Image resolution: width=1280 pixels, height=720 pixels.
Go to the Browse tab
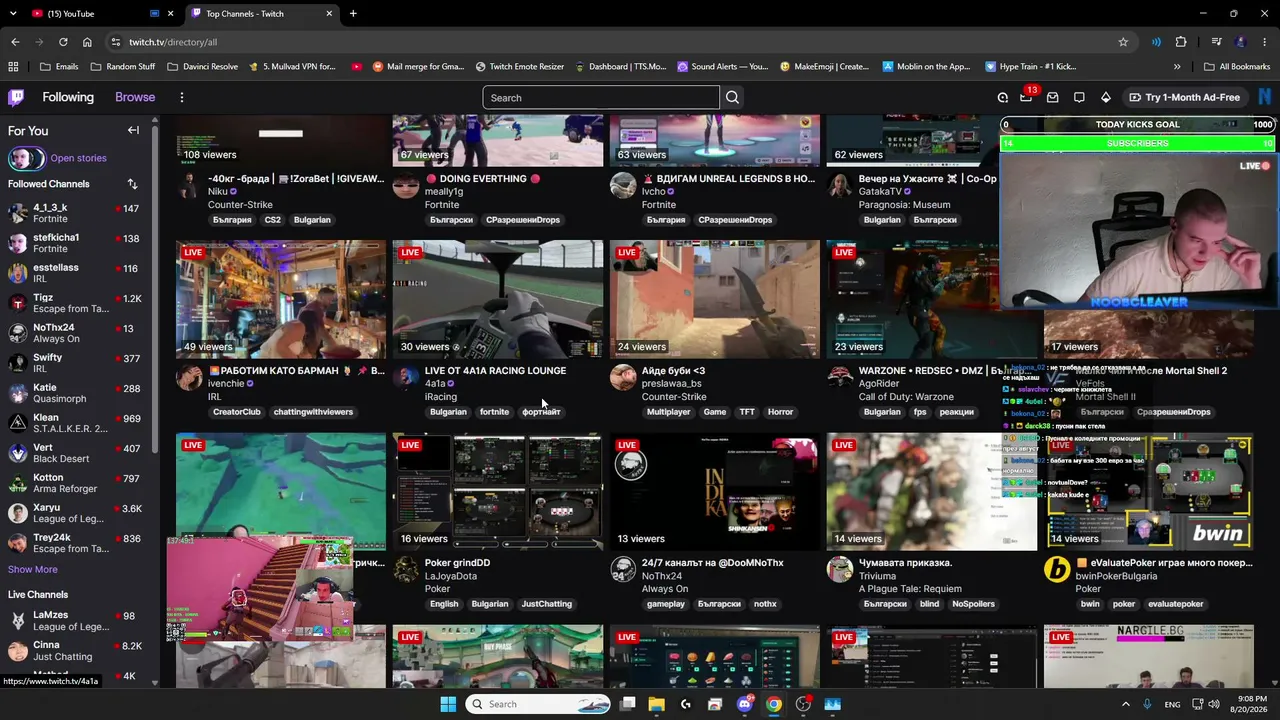[x=135, y=97]
